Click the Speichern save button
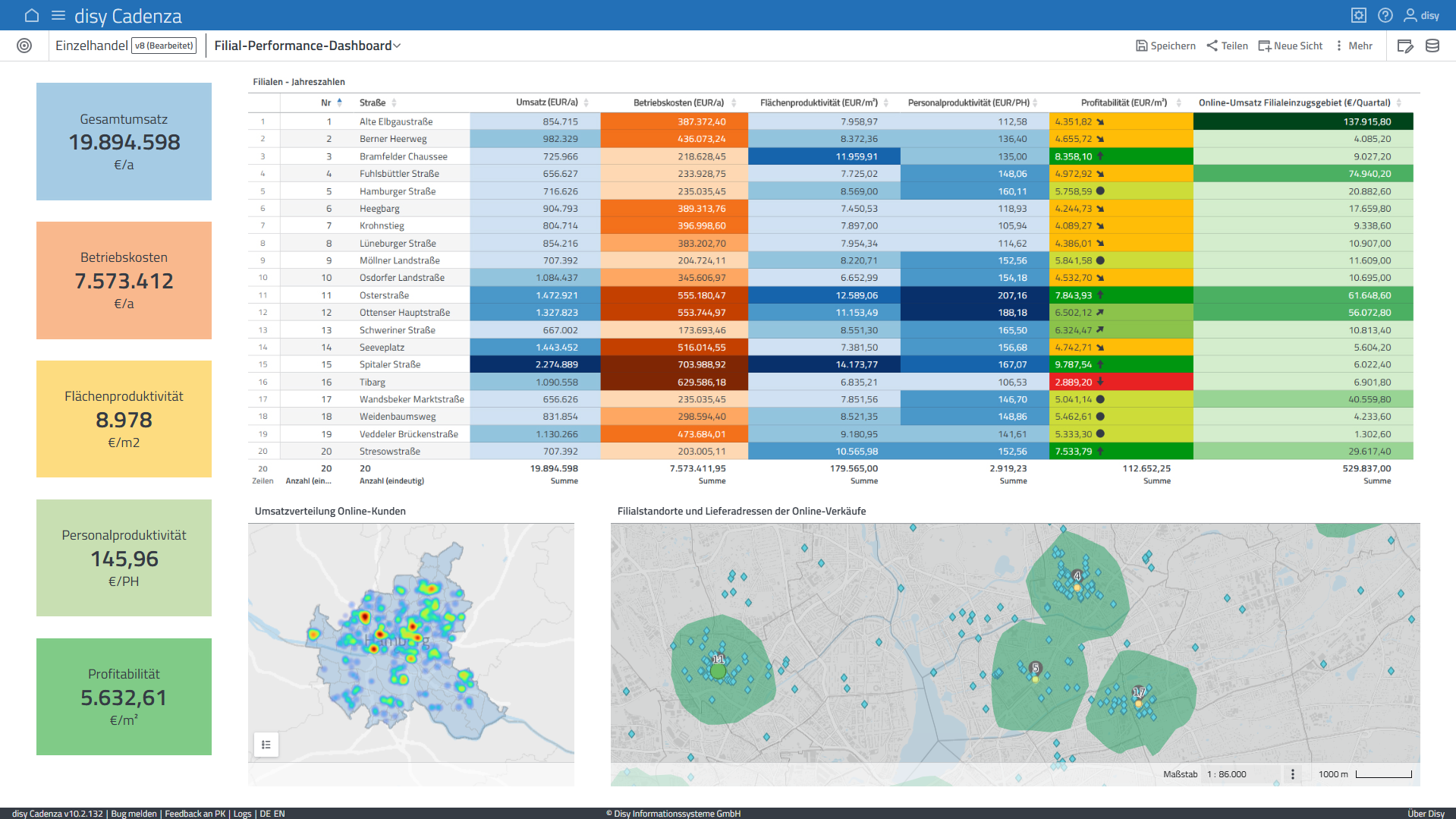Screen dimensions: 1456x819 click(x=1165, y=46)
